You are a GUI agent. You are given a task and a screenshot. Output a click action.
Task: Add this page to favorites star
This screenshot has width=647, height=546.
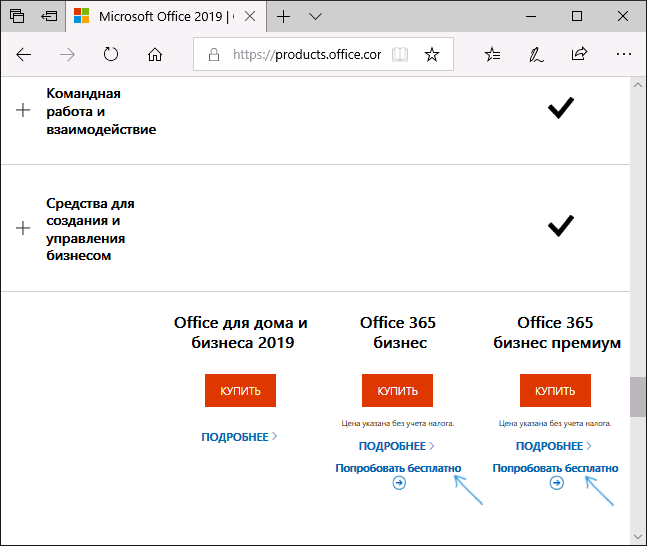(x=432, y=54)
